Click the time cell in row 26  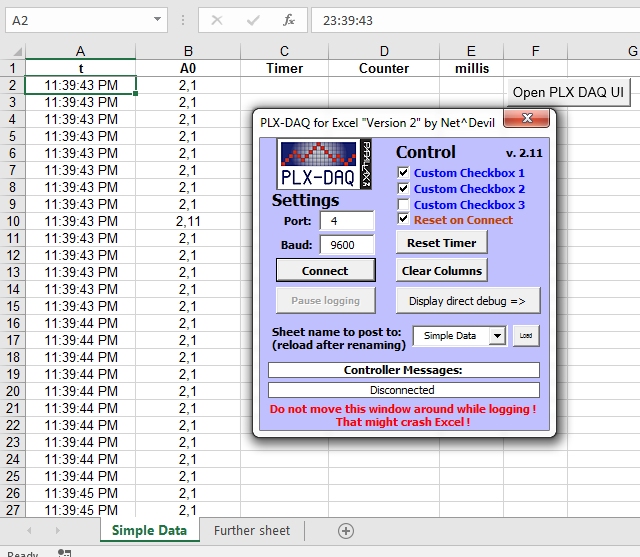[x=80, y=493]
